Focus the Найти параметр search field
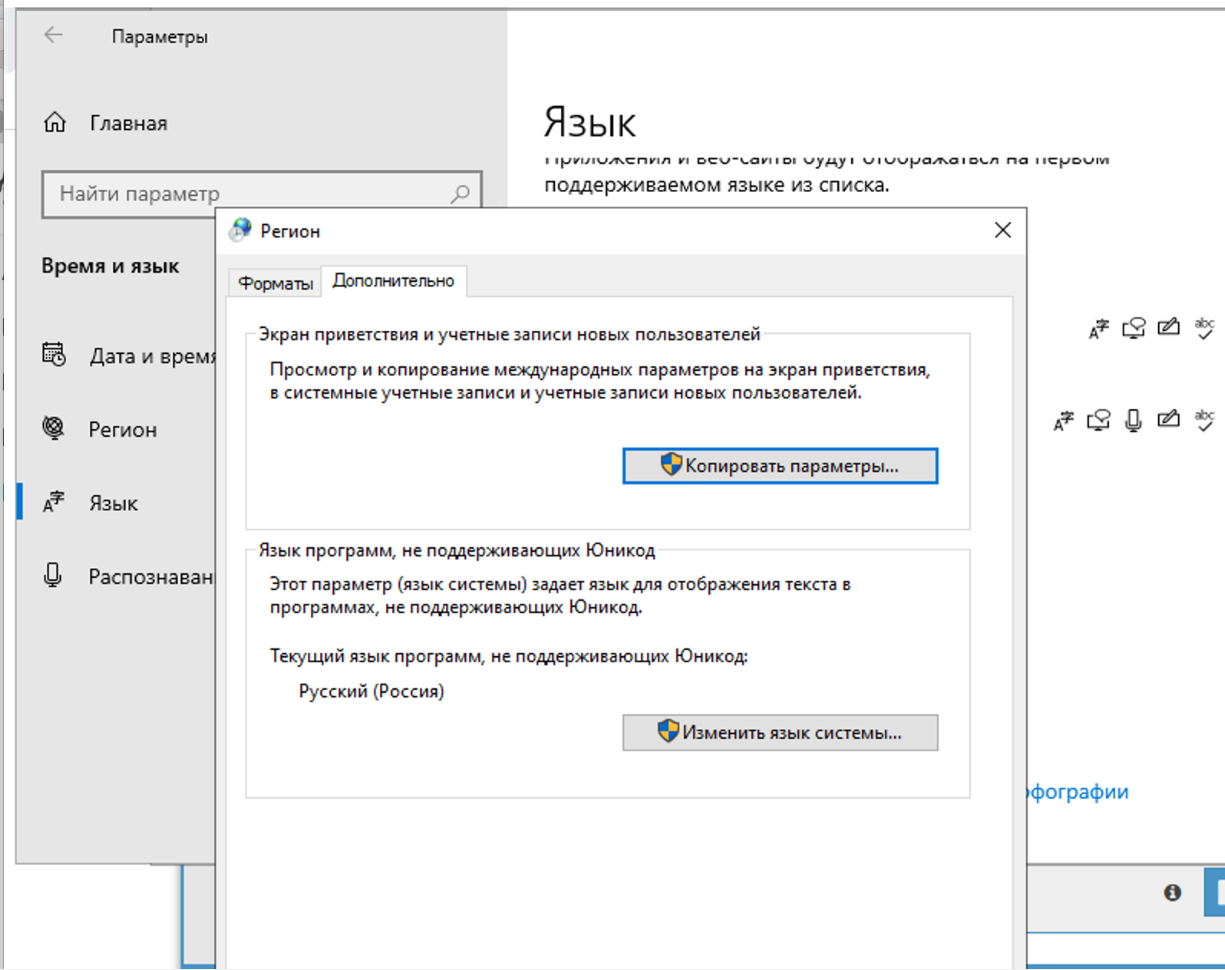 [x=250, y=194]
